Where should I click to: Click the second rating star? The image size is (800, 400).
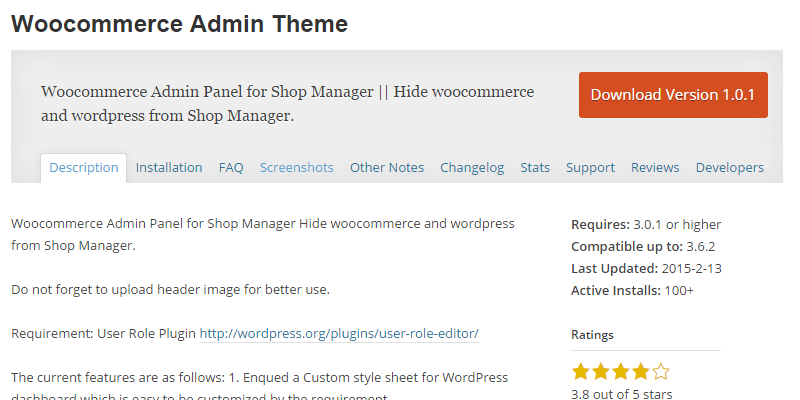(601, 372)
